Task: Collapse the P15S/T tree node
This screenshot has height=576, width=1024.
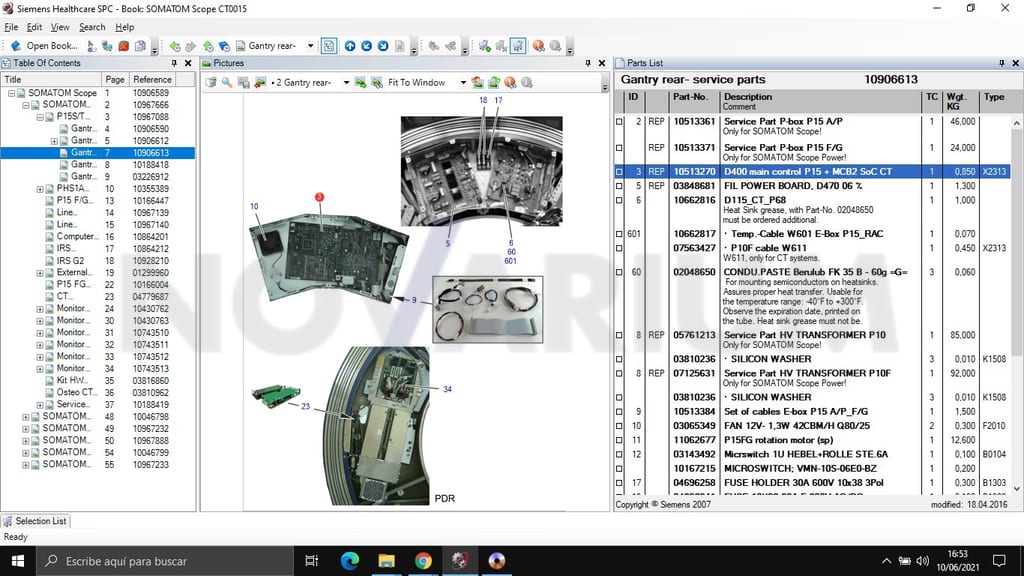Action: click(40, 118)
